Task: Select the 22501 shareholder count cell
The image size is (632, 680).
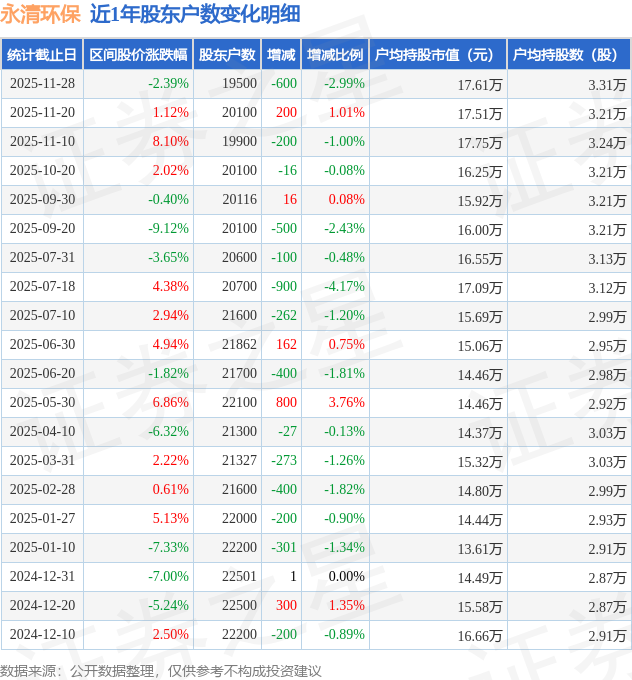Action: (240, 577)
